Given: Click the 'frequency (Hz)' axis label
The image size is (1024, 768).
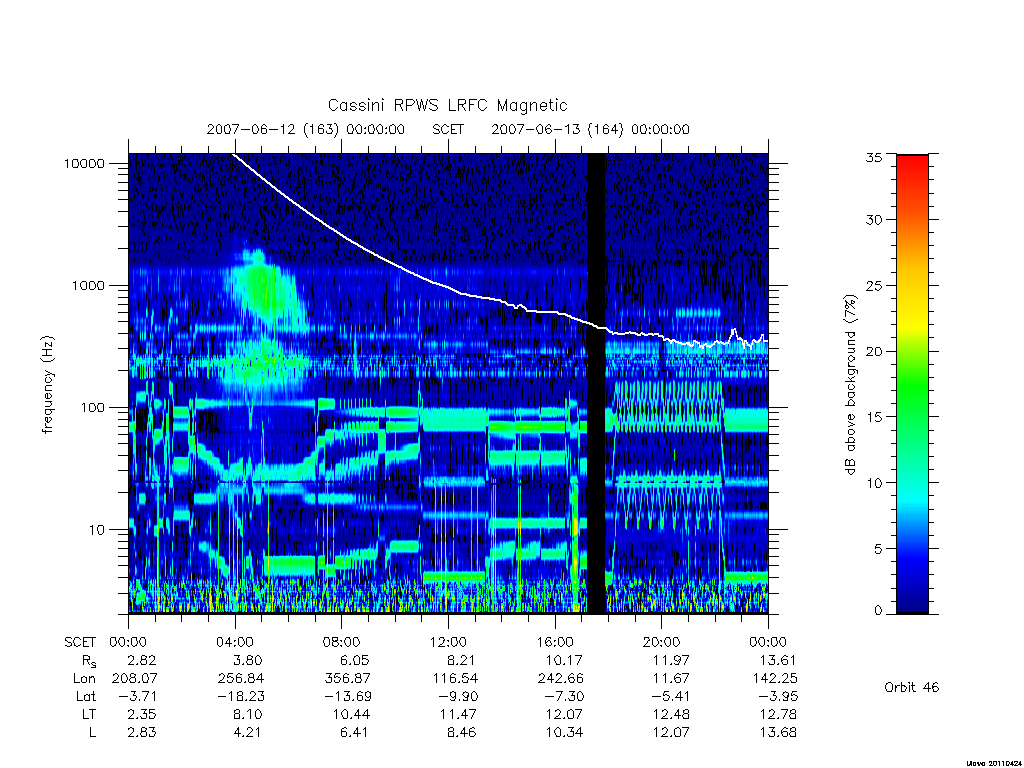Looking at the screenshot, I should pyautogui.click(x=48, y=385).
